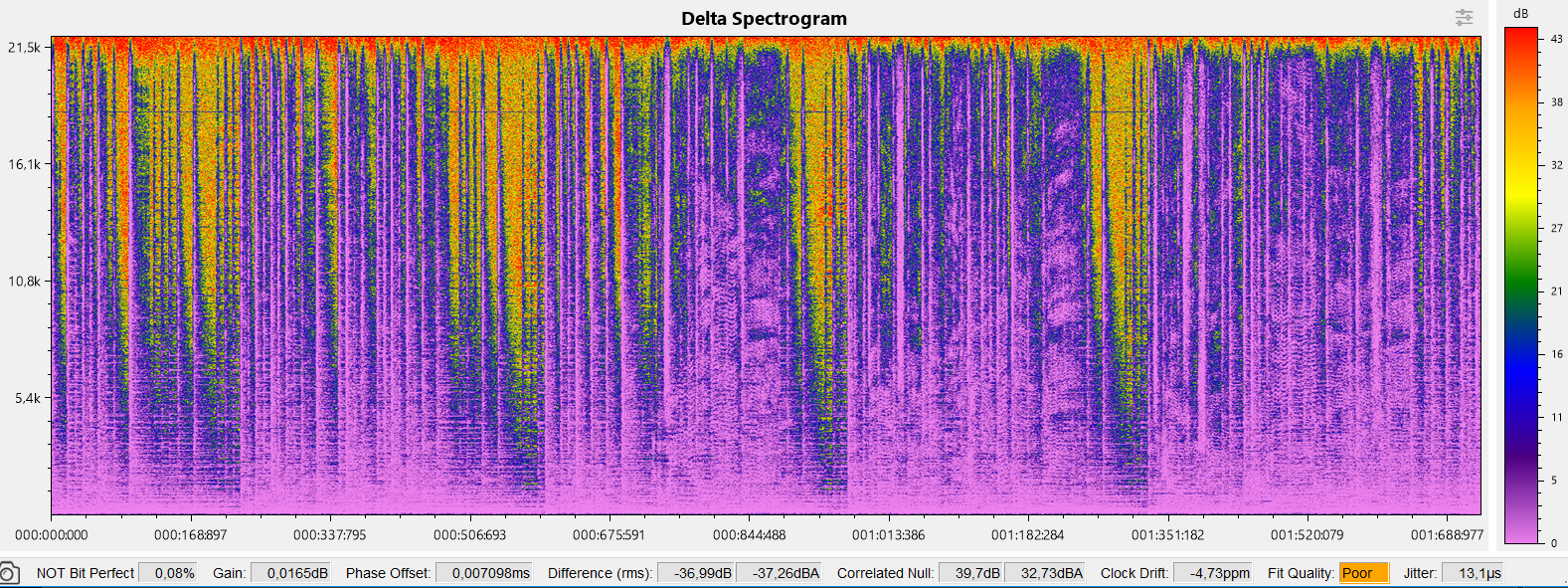Click the 000:506:693 time axis label
1568x588 pixels.
coord(470,535)
